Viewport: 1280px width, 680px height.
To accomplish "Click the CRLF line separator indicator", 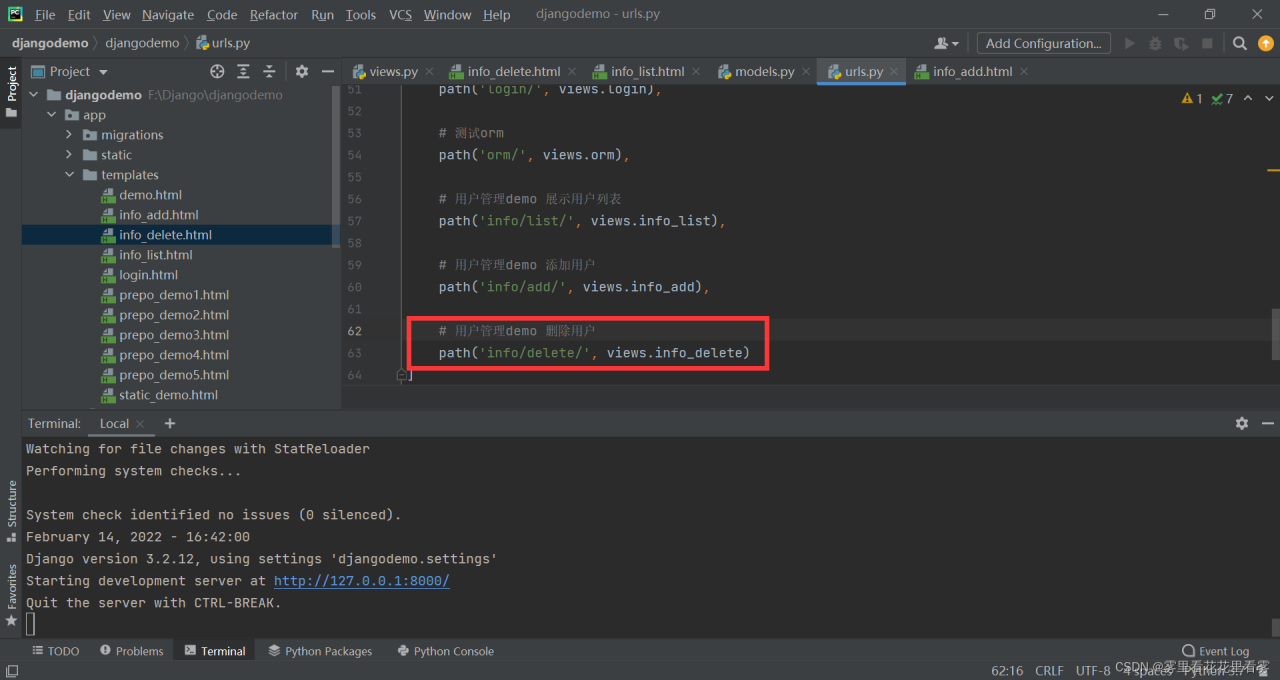I will point(1050,670).
